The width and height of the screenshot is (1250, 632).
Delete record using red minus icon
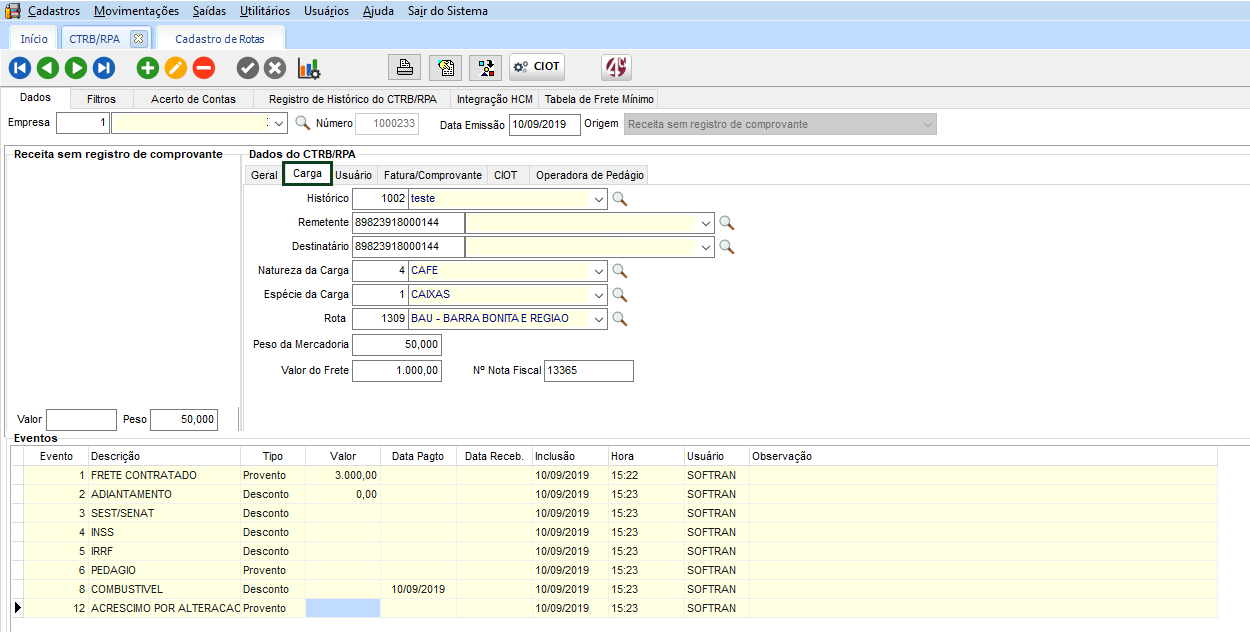[x=204, y=68]
